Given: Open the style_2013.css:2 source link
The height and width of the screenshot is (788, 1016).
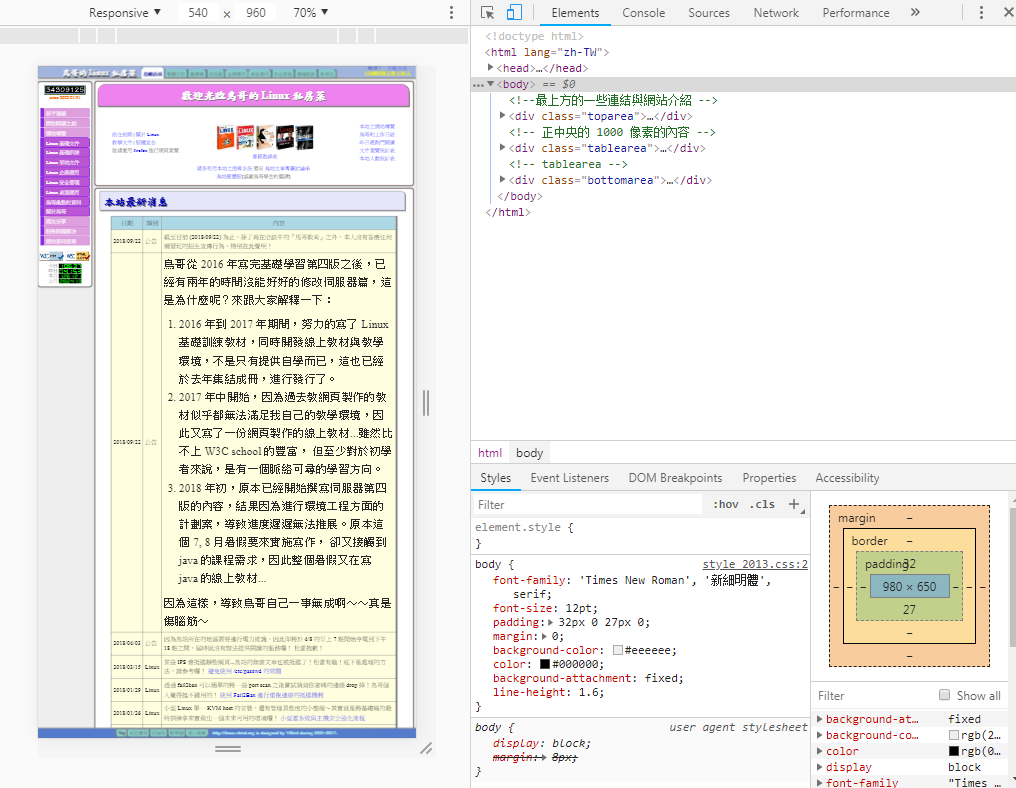Looking at the screenshot, I should [754, 564].
